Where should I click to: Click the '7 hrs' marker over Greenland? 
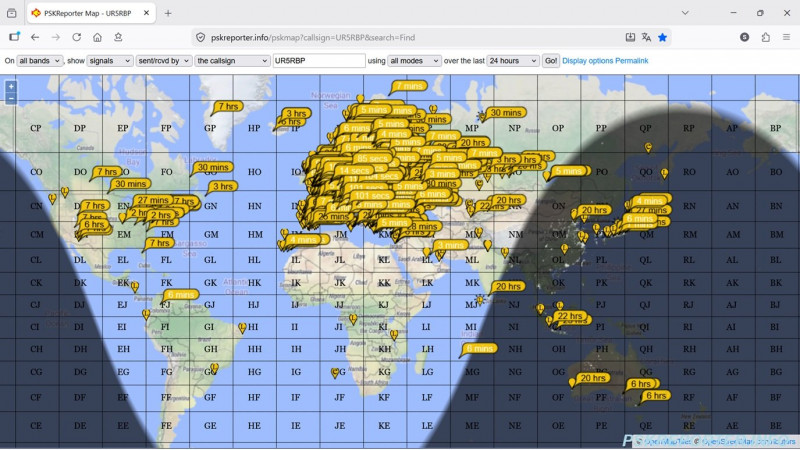pyautogui.click(x=228, y=106)
